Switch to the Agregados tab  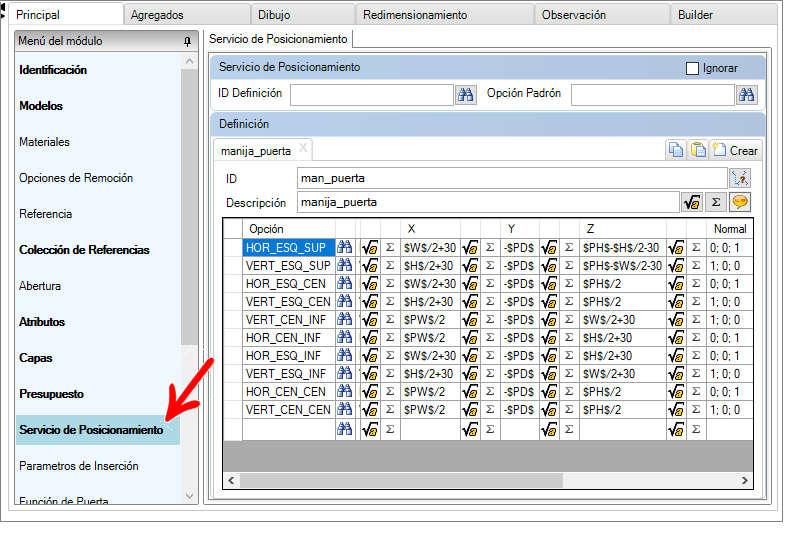(x=187, y=14)
